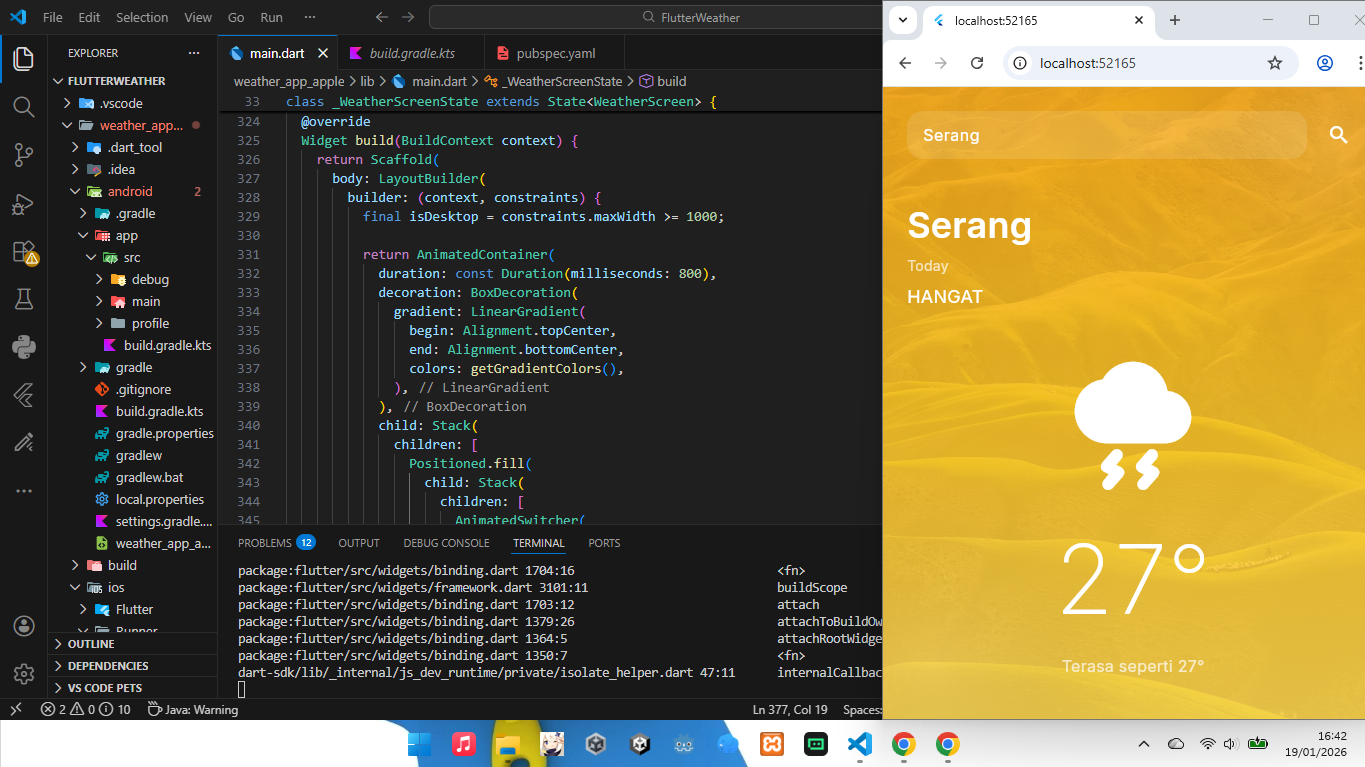The height and width of the screenshot is (767, 1365).
Task: Open the Manage settings gear
Action: [x=22, y=673]
